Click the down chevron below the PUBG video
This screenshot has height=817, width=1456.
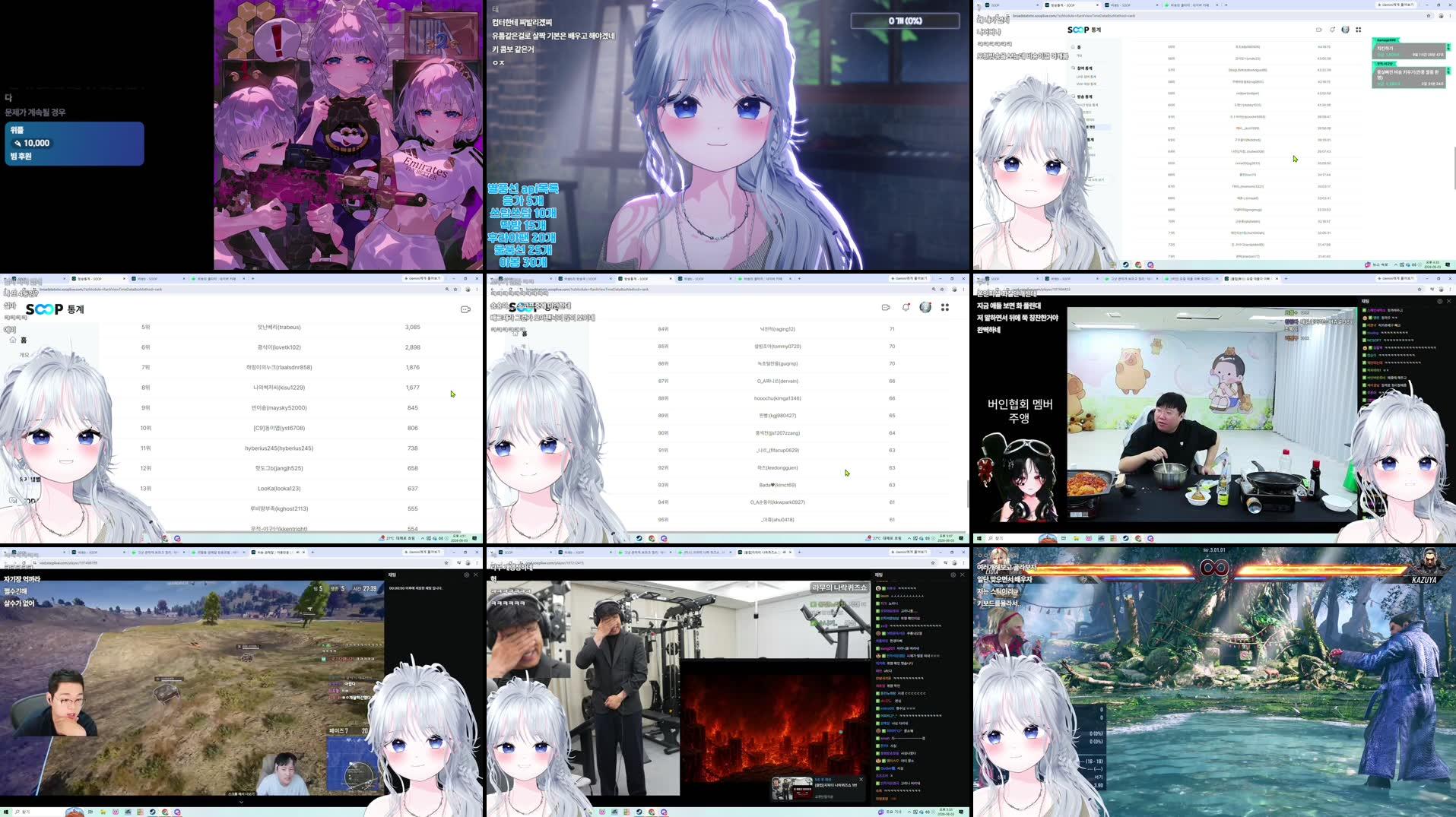click(241, 802)
